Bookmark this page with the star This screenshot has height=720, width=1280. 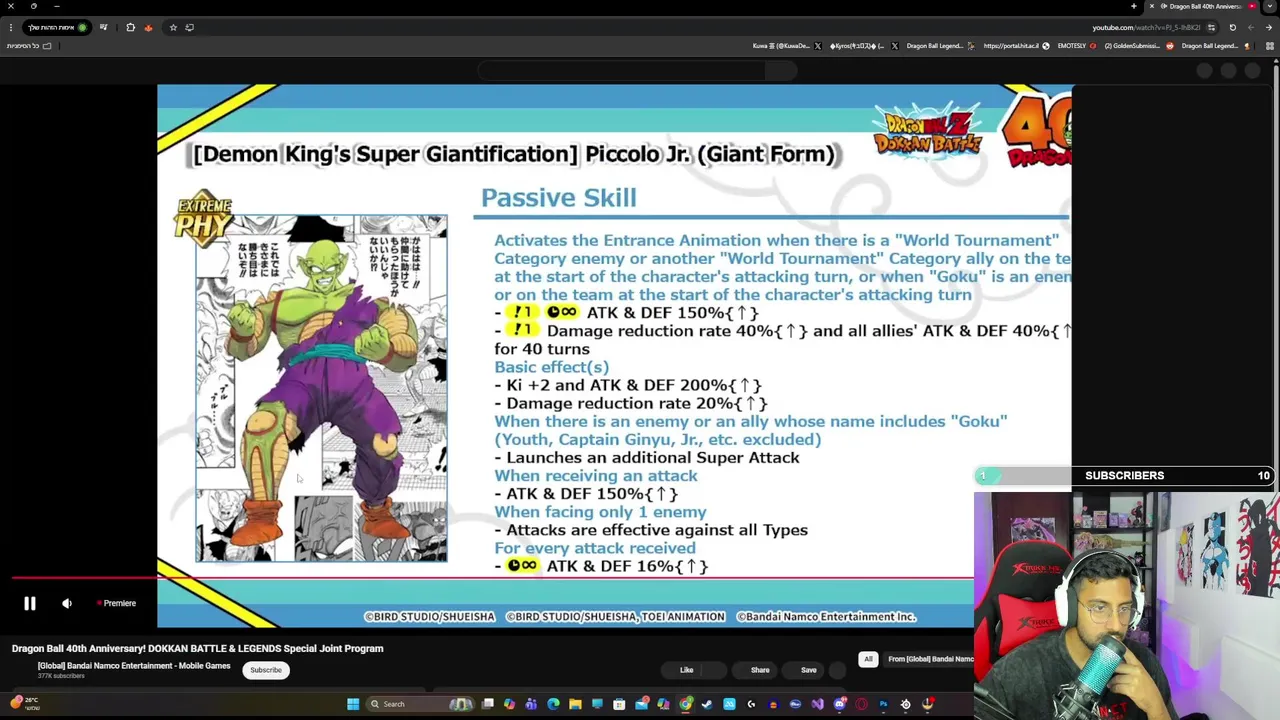point(173,27)
